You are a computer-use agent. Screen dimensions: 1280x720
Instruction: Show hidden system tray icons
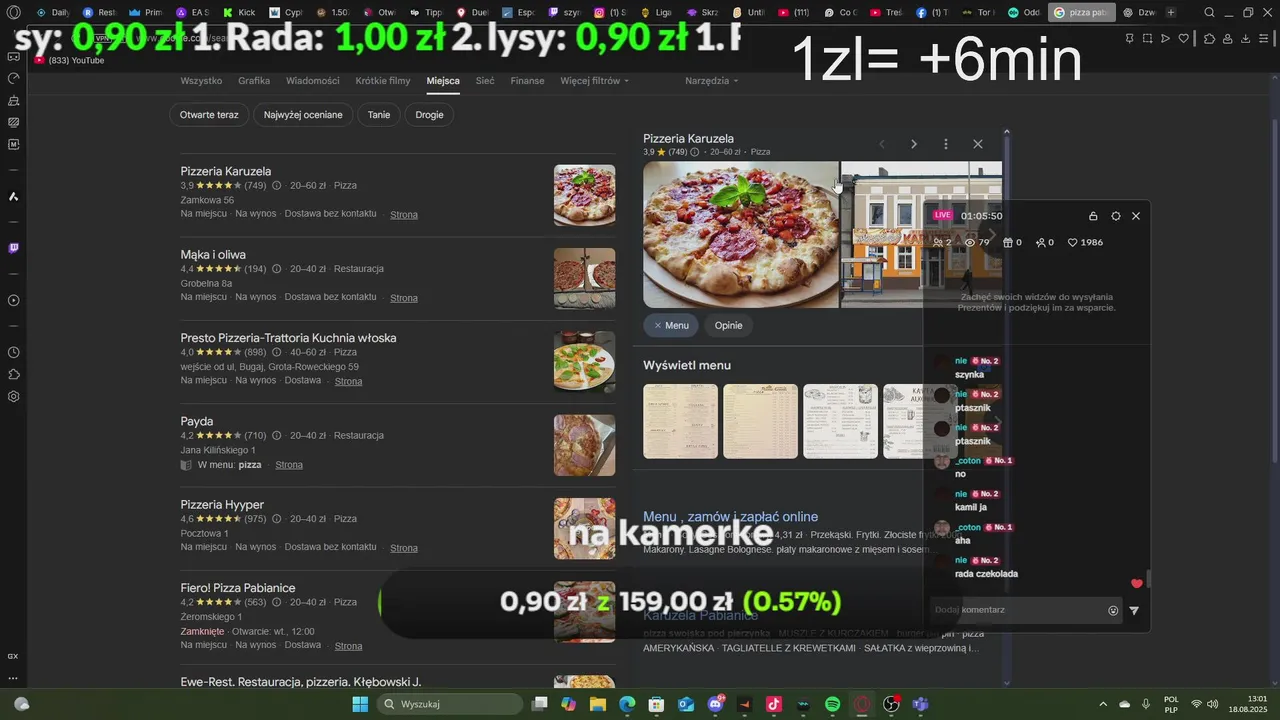tap(1103, 704)
